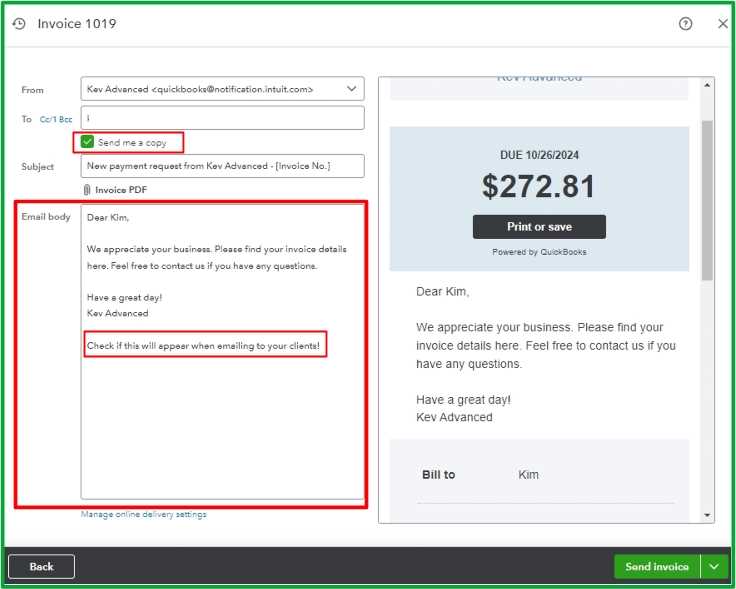
Task: Open the Send invoice options arrow
Action: tap(714, 566)
